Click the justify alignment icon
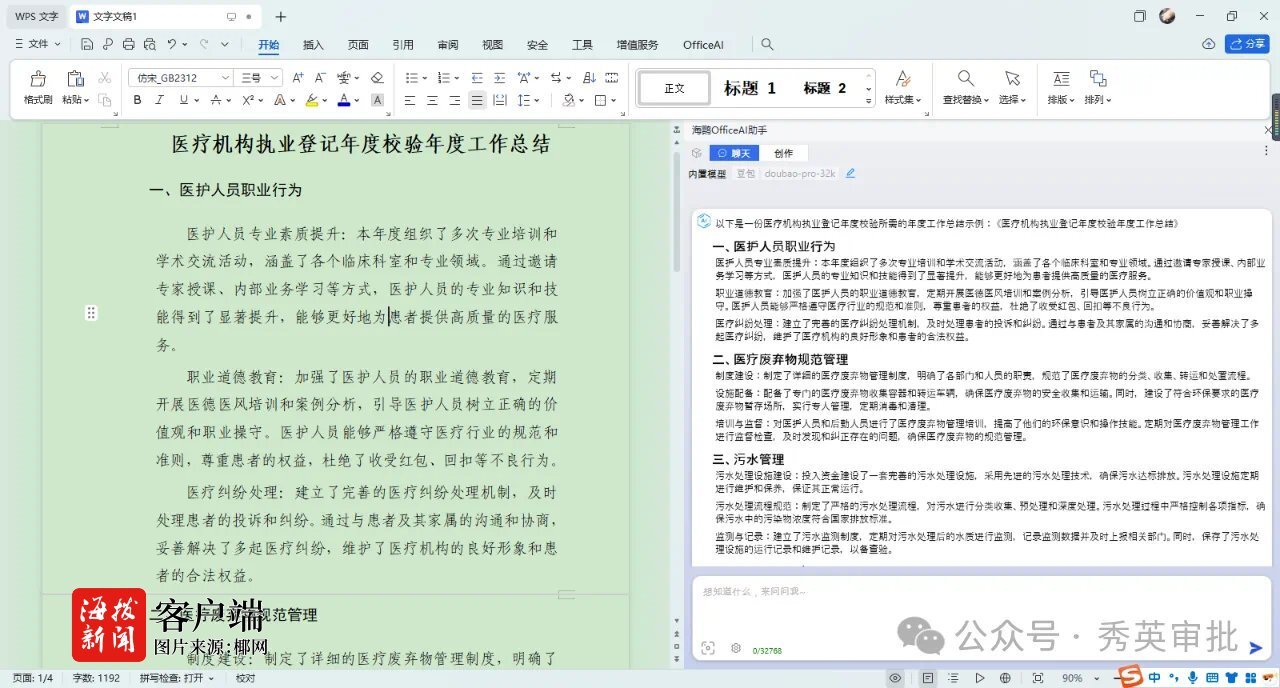This screenshot has height=688, width=1280. click(477, 100)
